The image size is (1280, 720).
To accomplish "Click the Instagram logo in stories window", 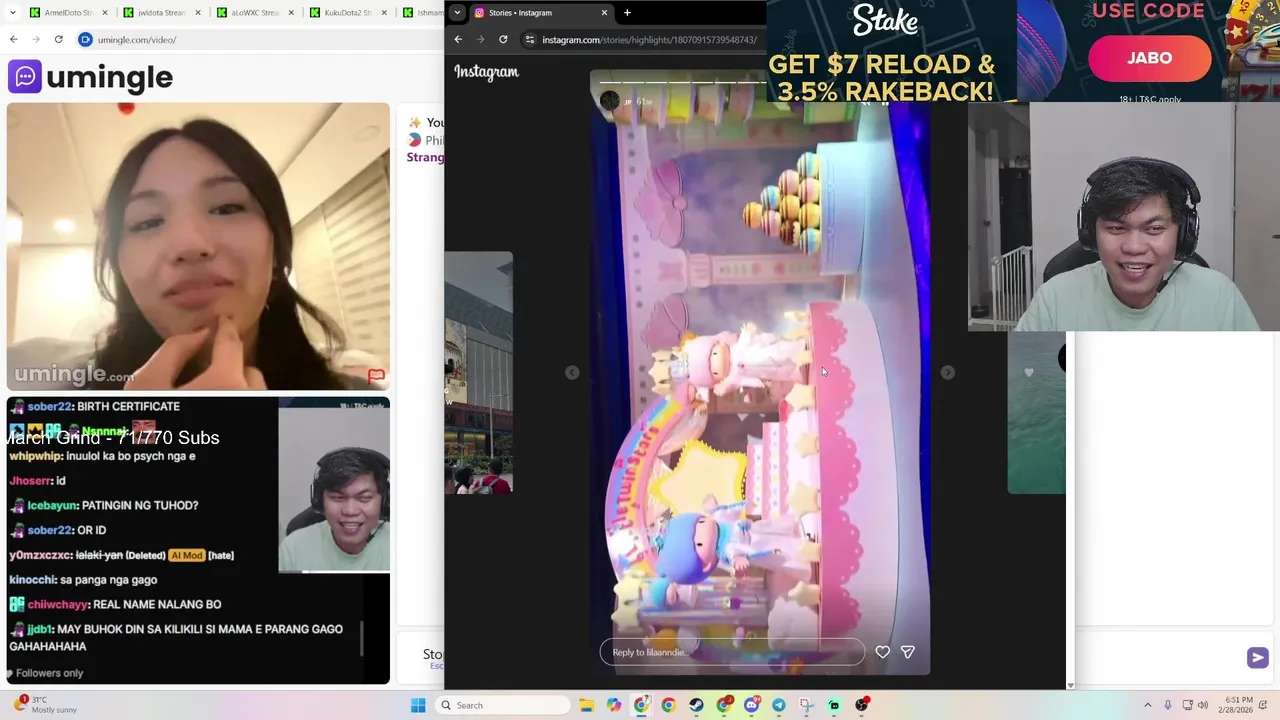I will click(x=486, y=72).
